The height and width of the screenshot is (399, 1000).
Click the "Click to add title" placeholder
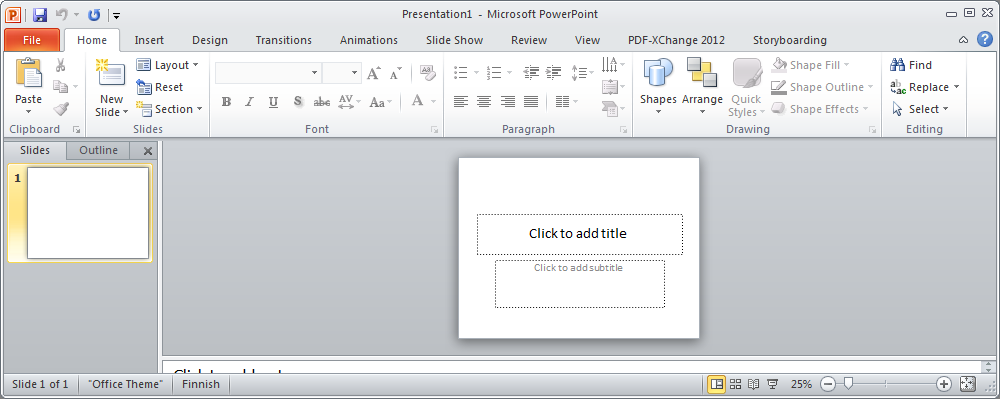[x=579, y=234]
